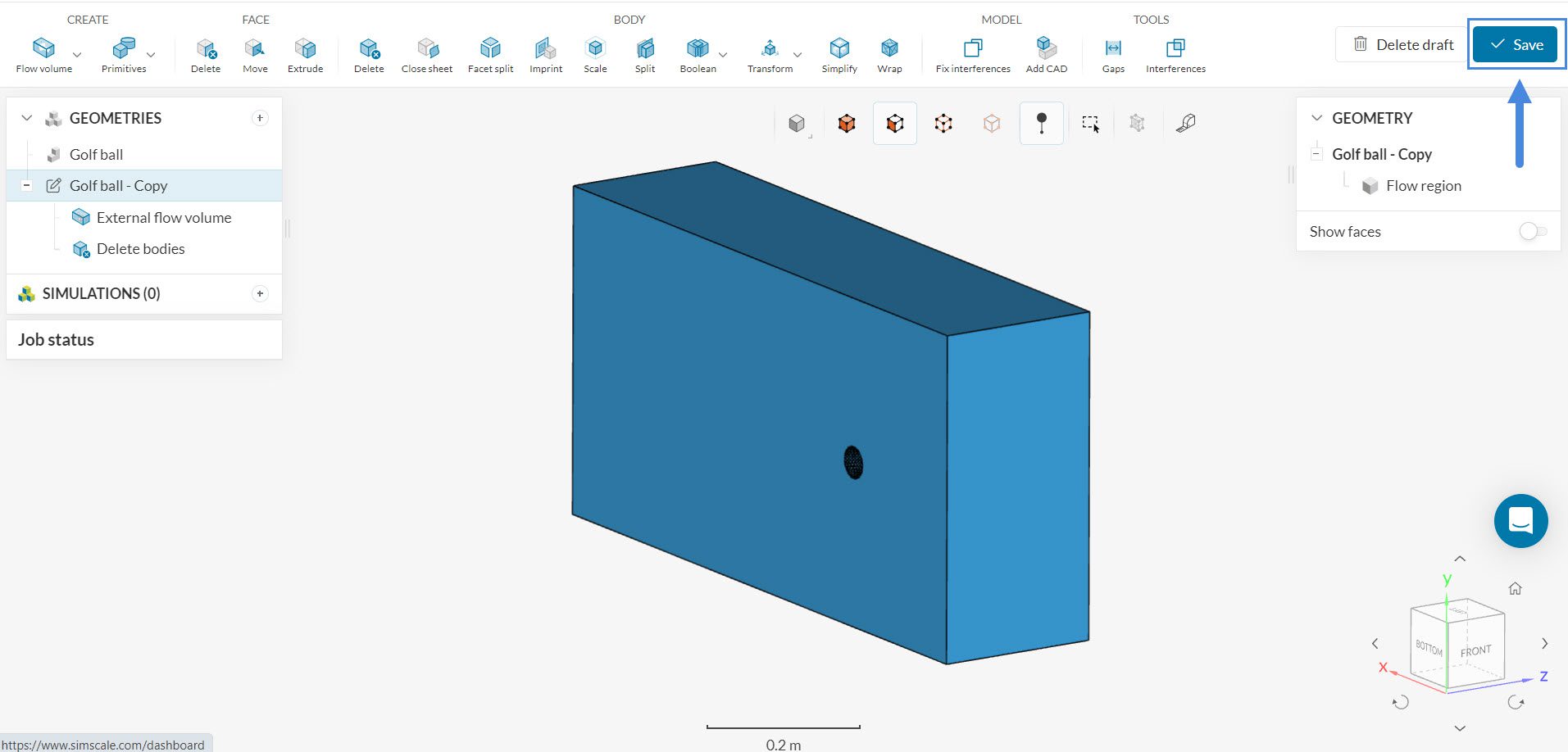Select the External flow volume operation
The height and width of the screenshot is (752, 1568).
163,218
